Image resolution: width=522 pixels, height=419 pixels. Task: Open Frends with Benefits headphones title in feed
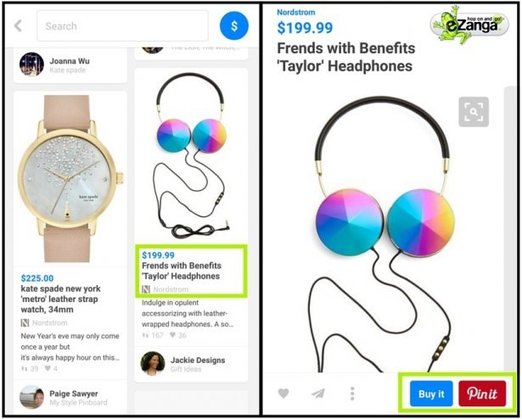click(x=182, y=271)
